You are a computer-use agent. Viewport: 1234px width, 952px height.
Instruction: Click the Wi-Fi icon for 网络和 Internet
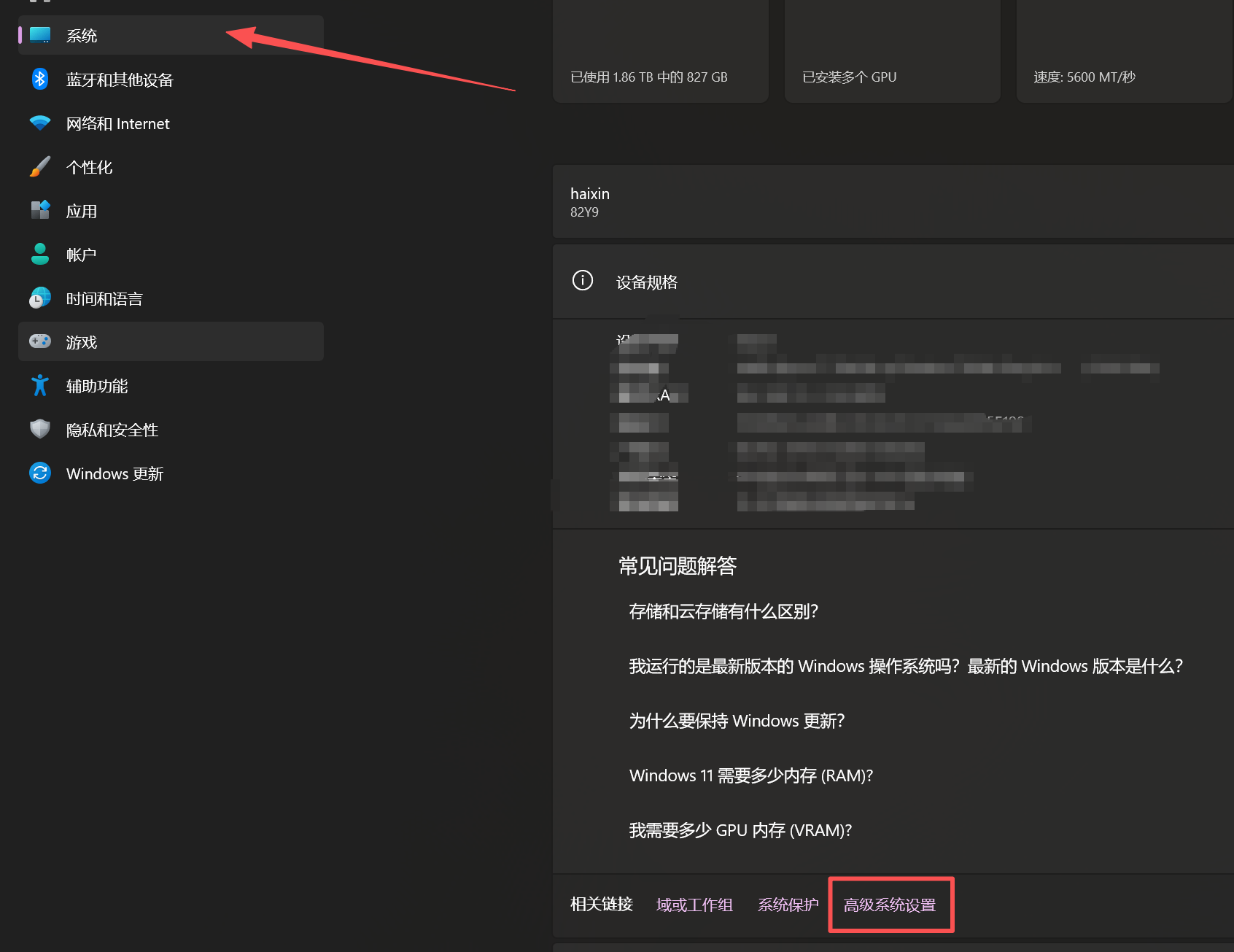coord(39,123)
